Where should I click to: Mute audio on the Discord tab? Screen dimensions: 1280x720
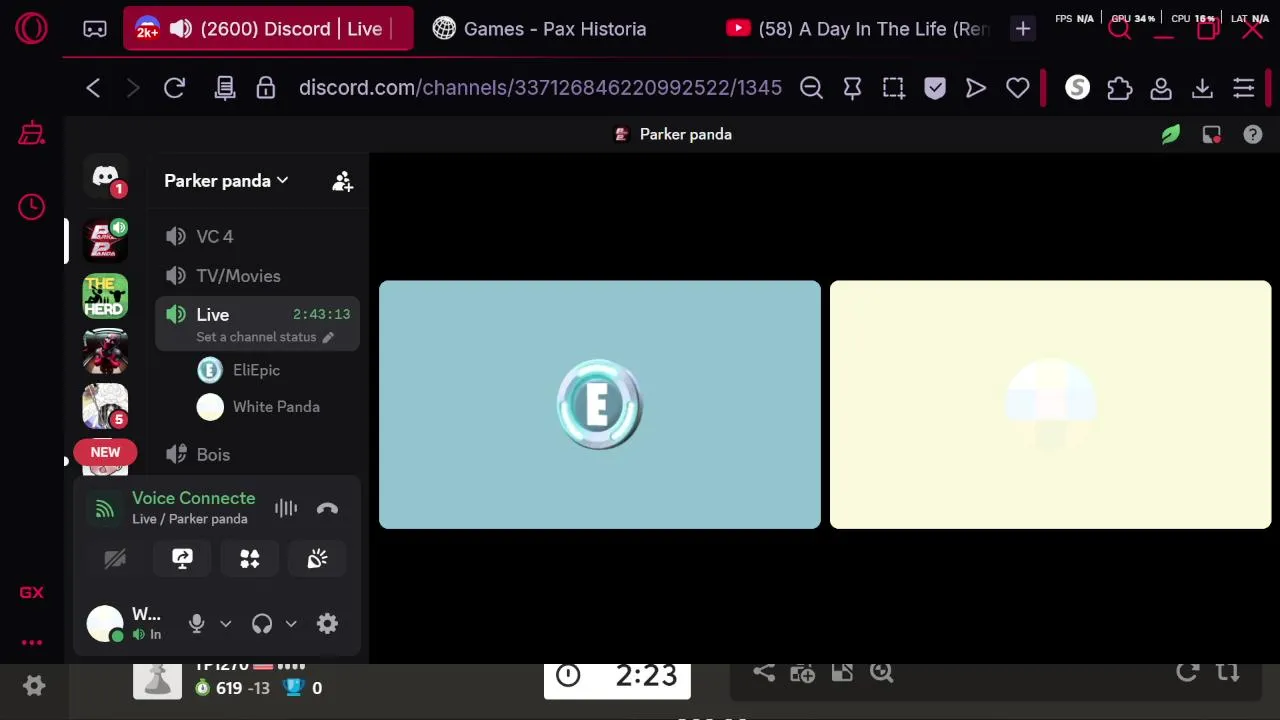[181, 29]
